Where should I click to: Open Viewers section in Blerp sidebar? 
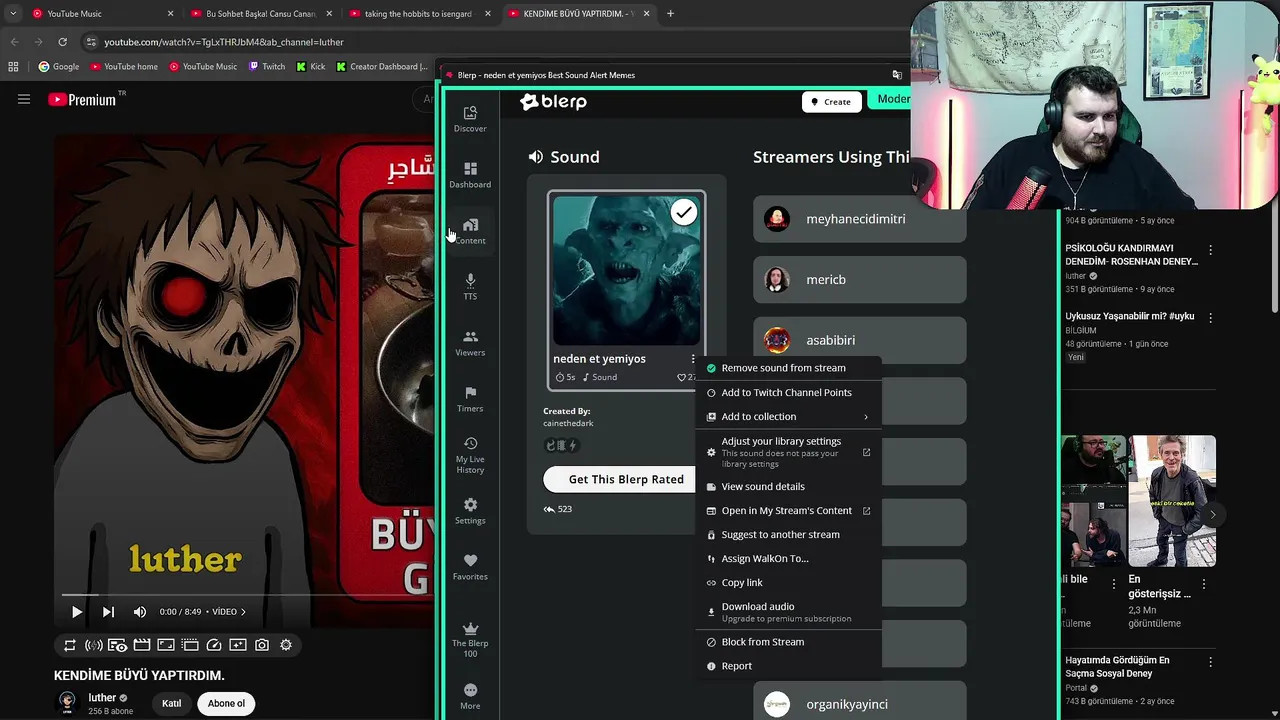point(470,342)
